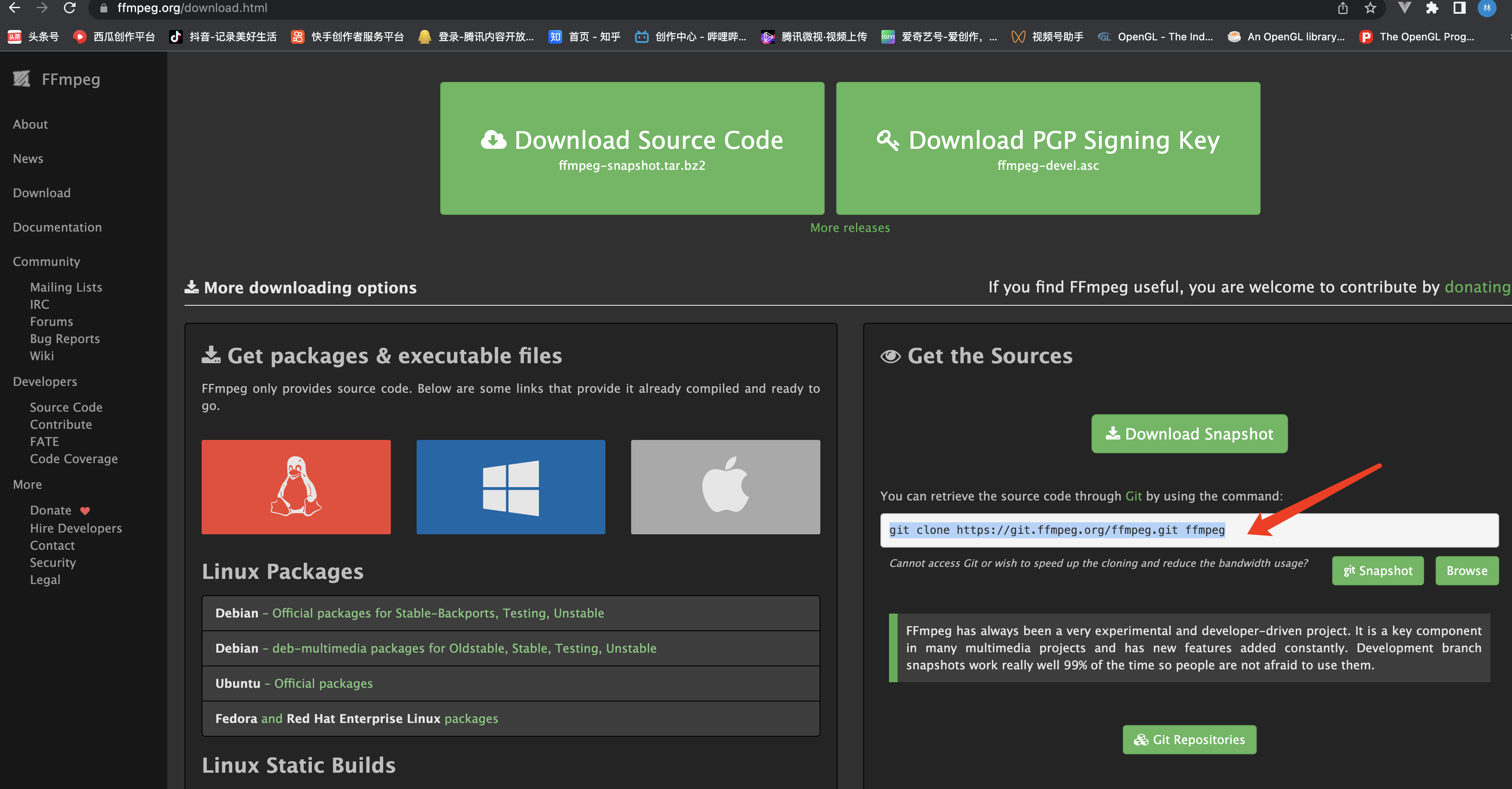Open Mailing Lists under Community
This screenshot has height=789, width=1512.
pyautogui.click(x=67, y=287)
